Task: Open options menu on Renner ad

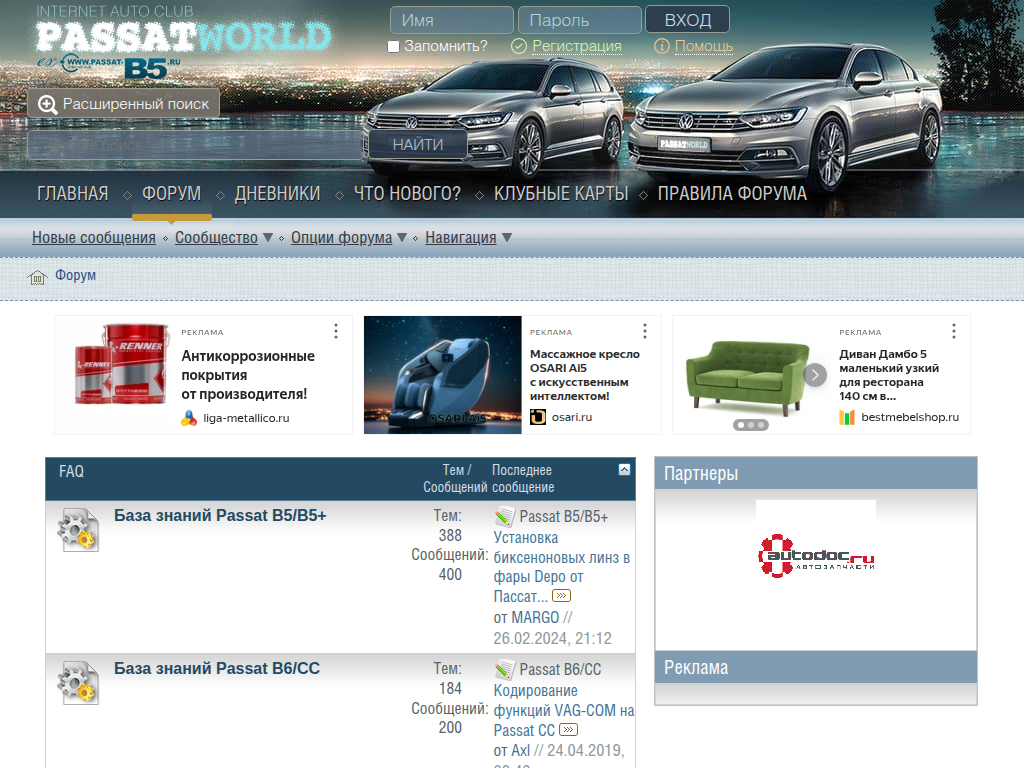Action: pyautogui.click(x=336, y=331)
